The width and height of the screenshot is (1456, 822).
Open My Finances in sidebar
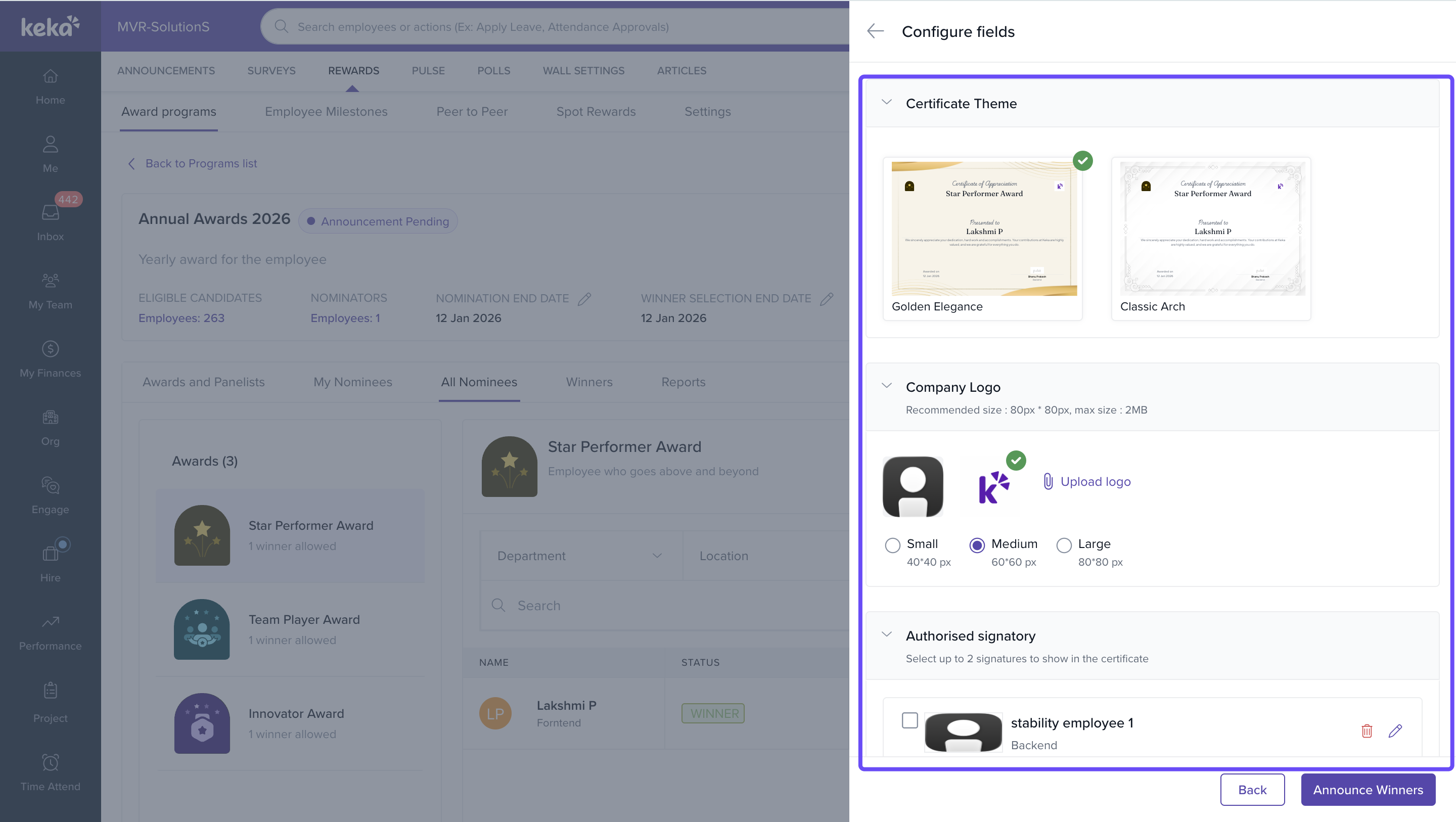[x=51, y=358]
